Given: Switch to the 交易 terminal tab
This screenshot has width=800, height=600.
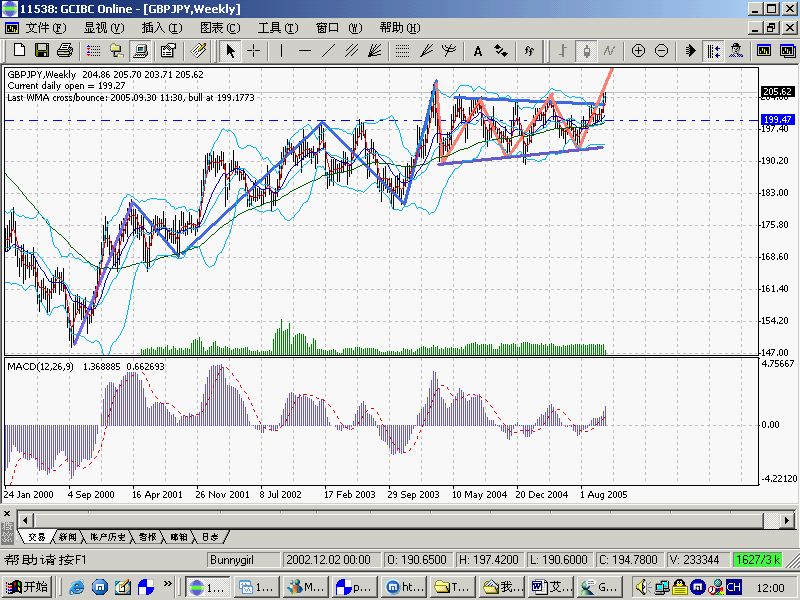Looking at the screenshot, I should coord(37,537).
